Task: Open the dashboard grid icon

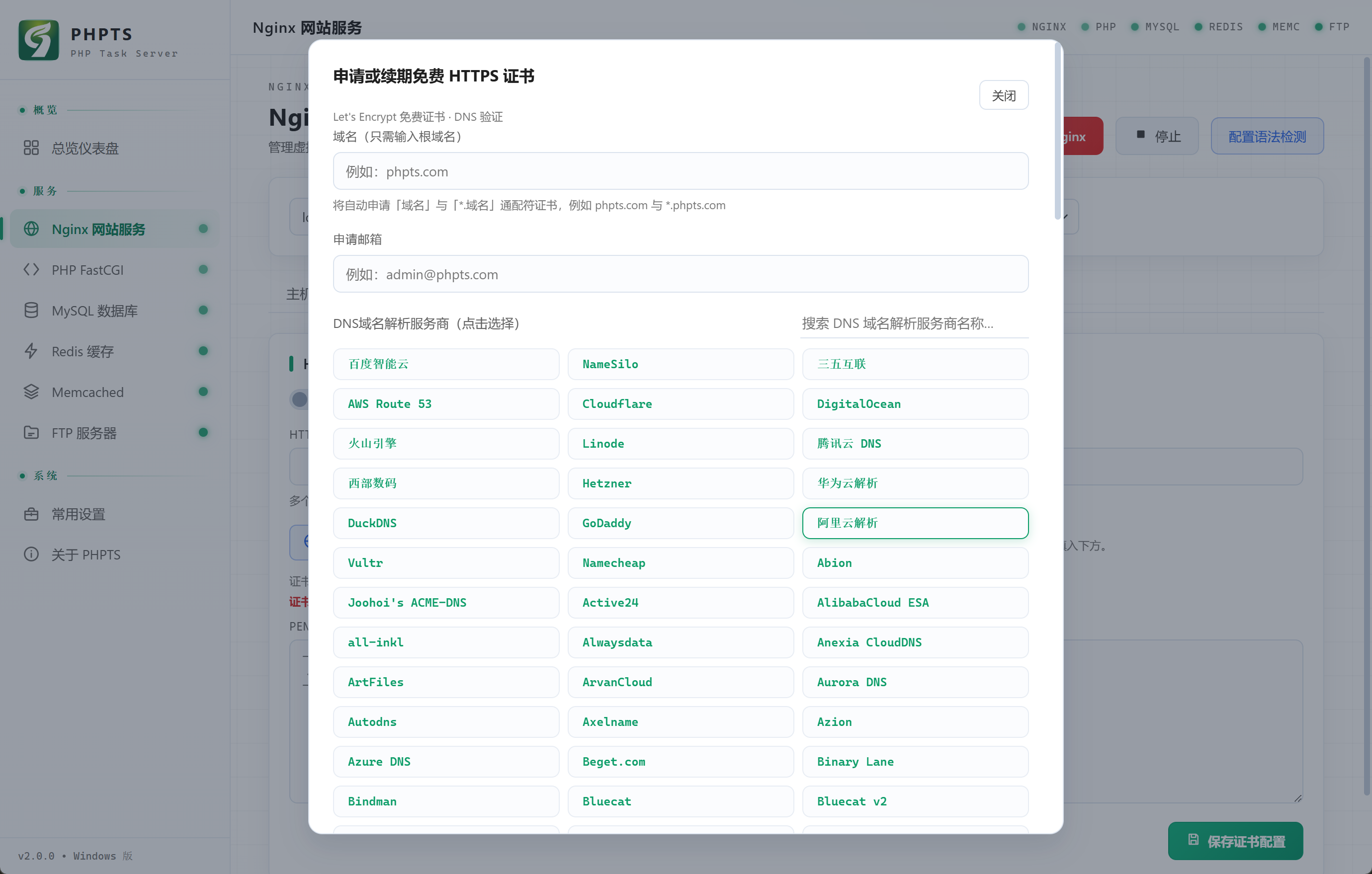Action: click(x=31, y=148)
